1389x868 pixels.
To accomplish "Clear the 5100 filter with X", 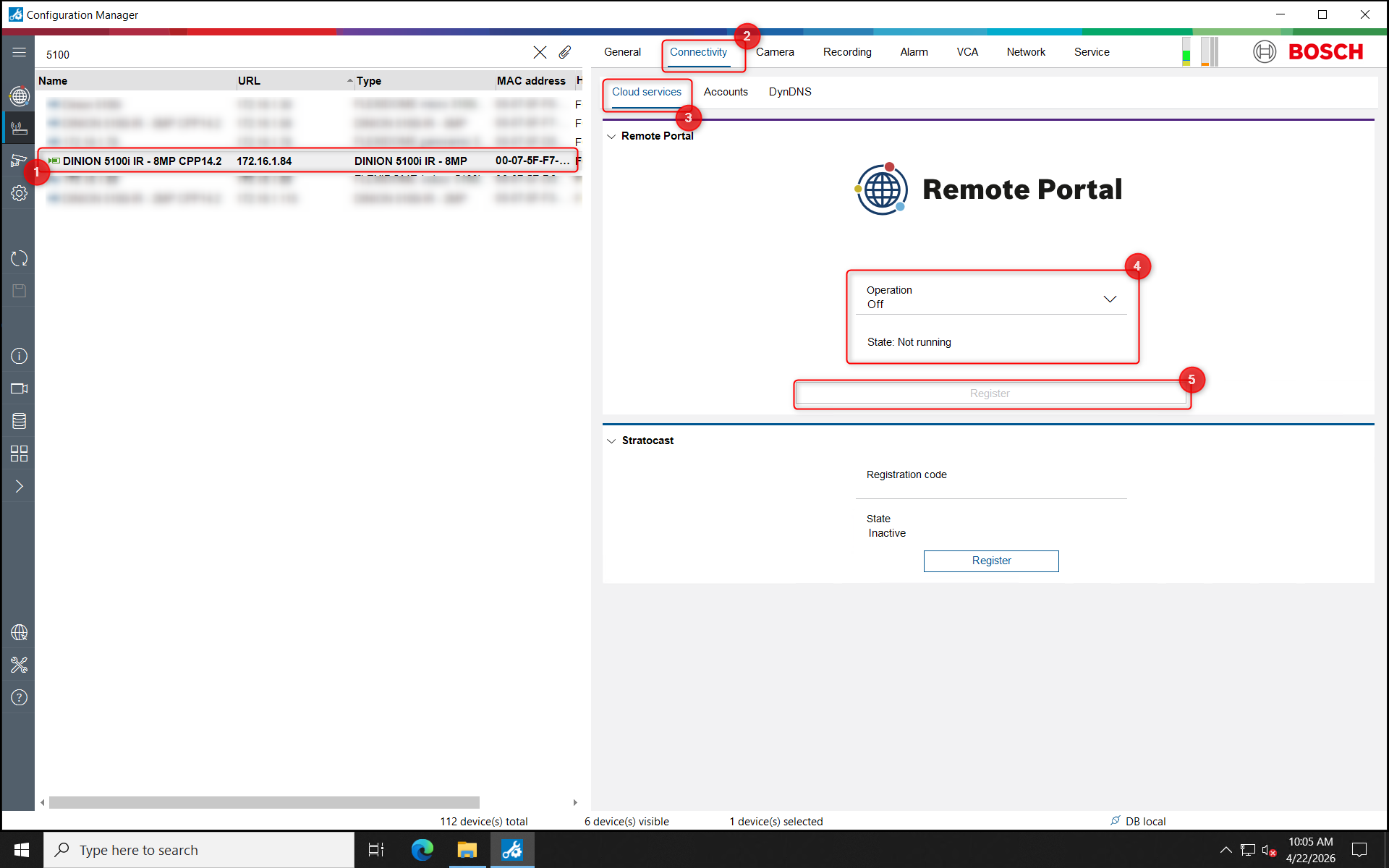I will coord(540,53).
